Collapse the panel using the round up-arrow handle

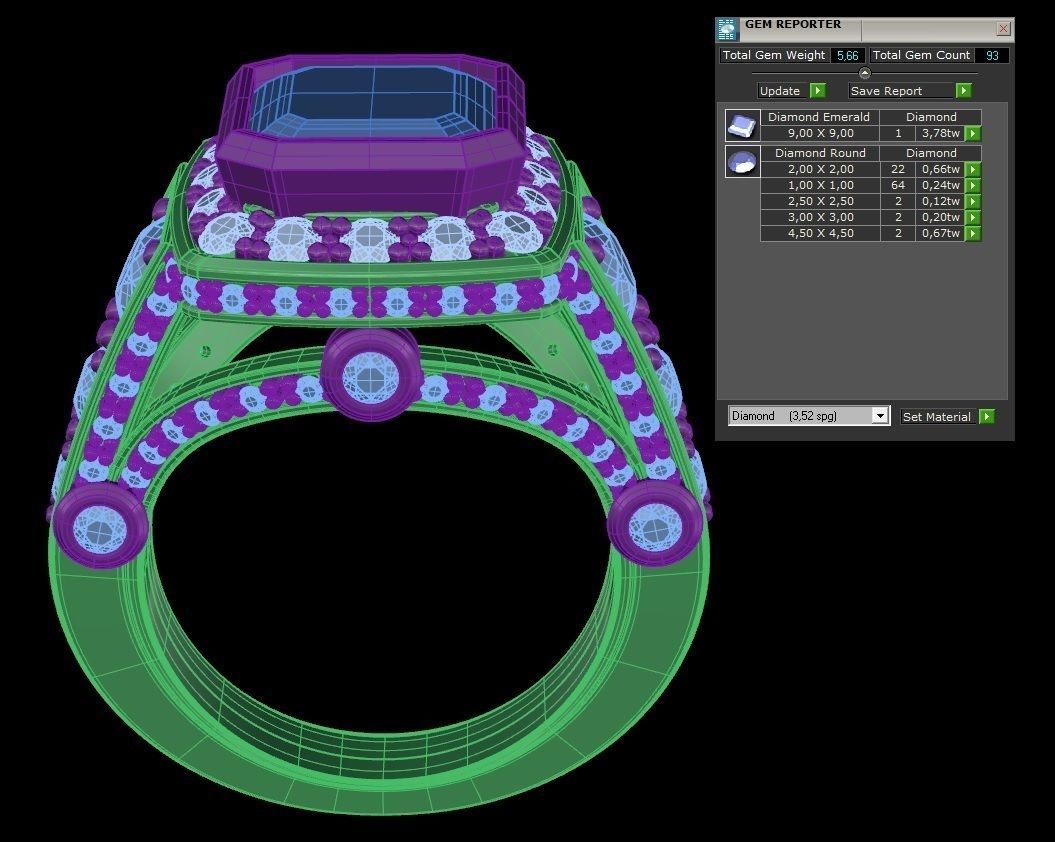(865, 73)
